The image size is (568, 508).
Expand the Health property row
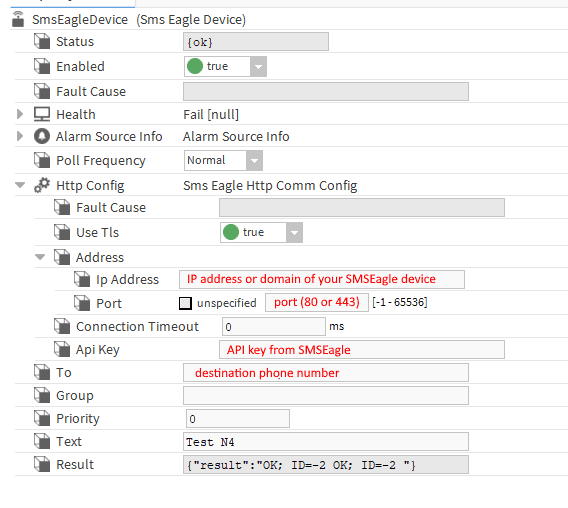(x=20, y=114)
